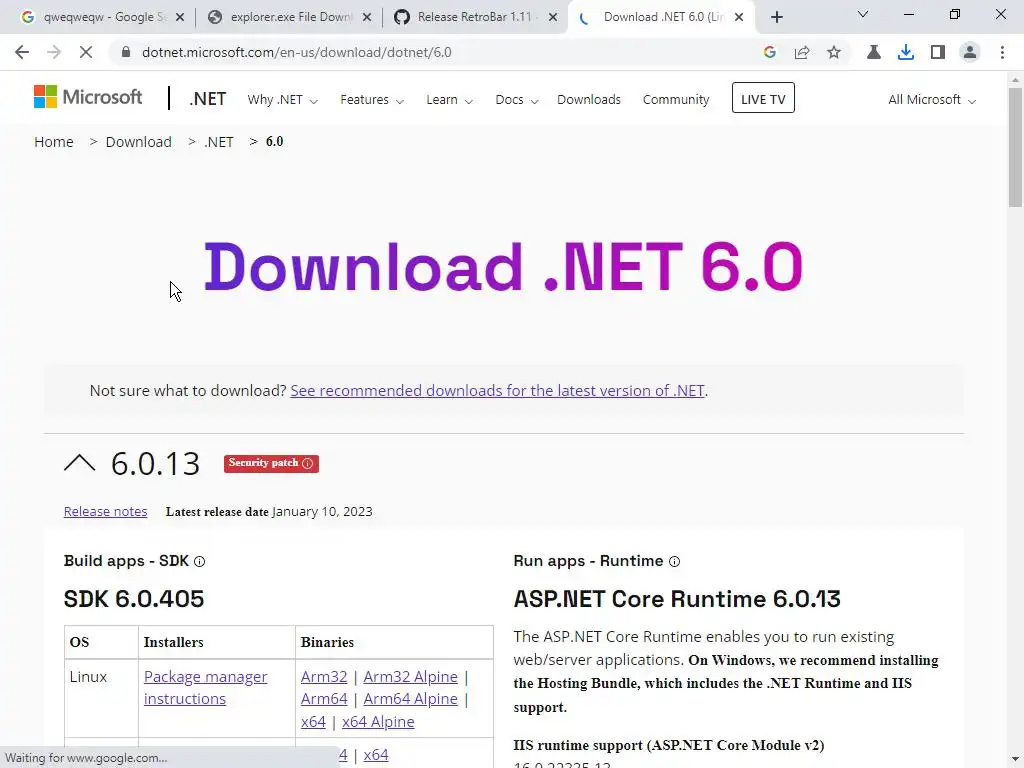Viewport: 1024px width, 768px height.
Task: Stop page loading with the X icon
Action: (86, 52)
